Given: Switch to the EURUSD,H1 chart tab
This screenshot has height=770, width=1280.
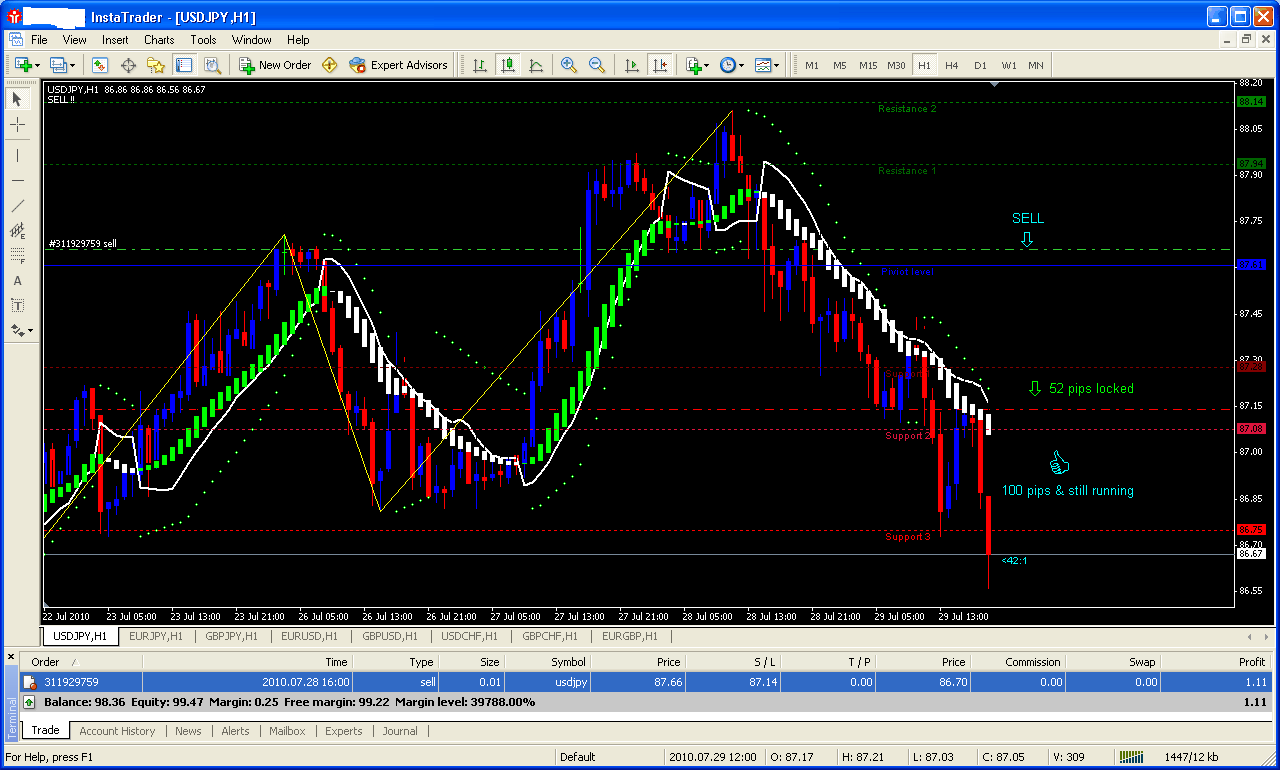Looking at the screenshot, I should [309, 636].
